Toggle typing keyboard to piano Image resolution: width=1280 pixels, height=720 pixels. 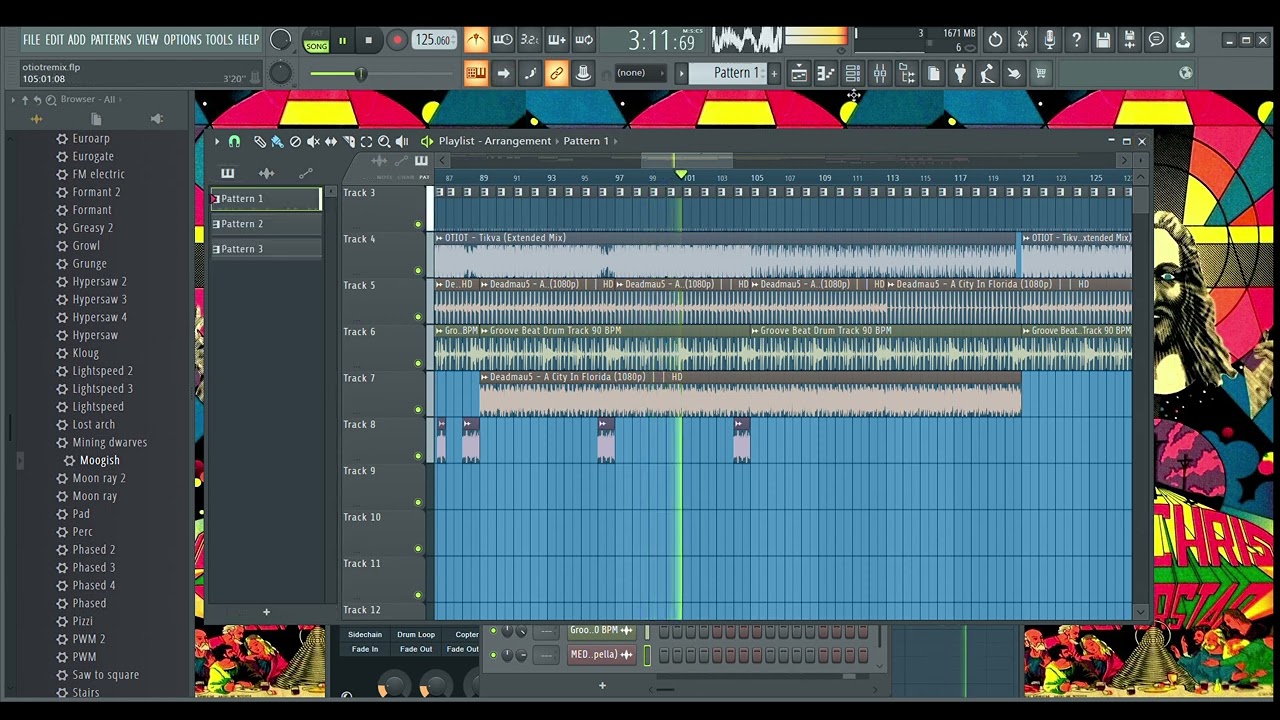coord(476,73)
